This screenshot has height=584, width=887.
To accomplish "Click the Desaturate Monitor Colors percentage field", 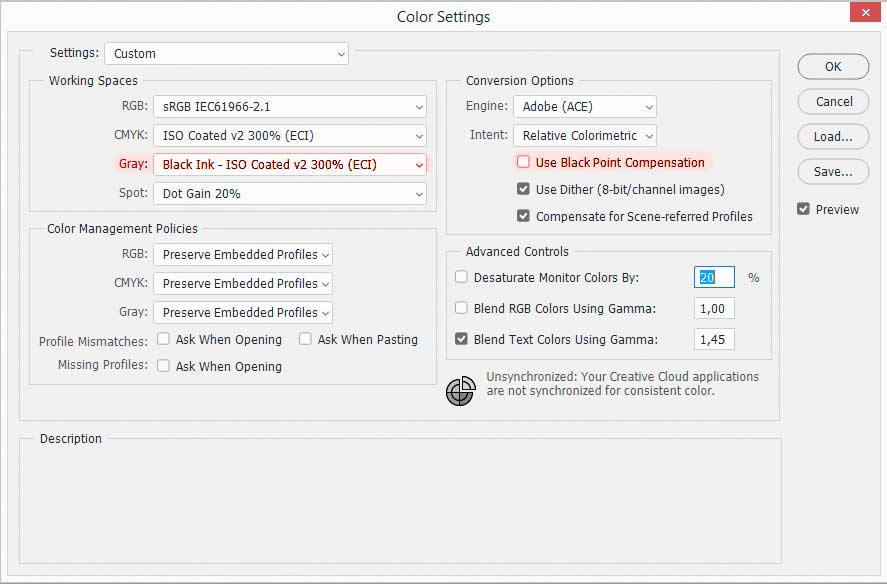I will 714,278.
